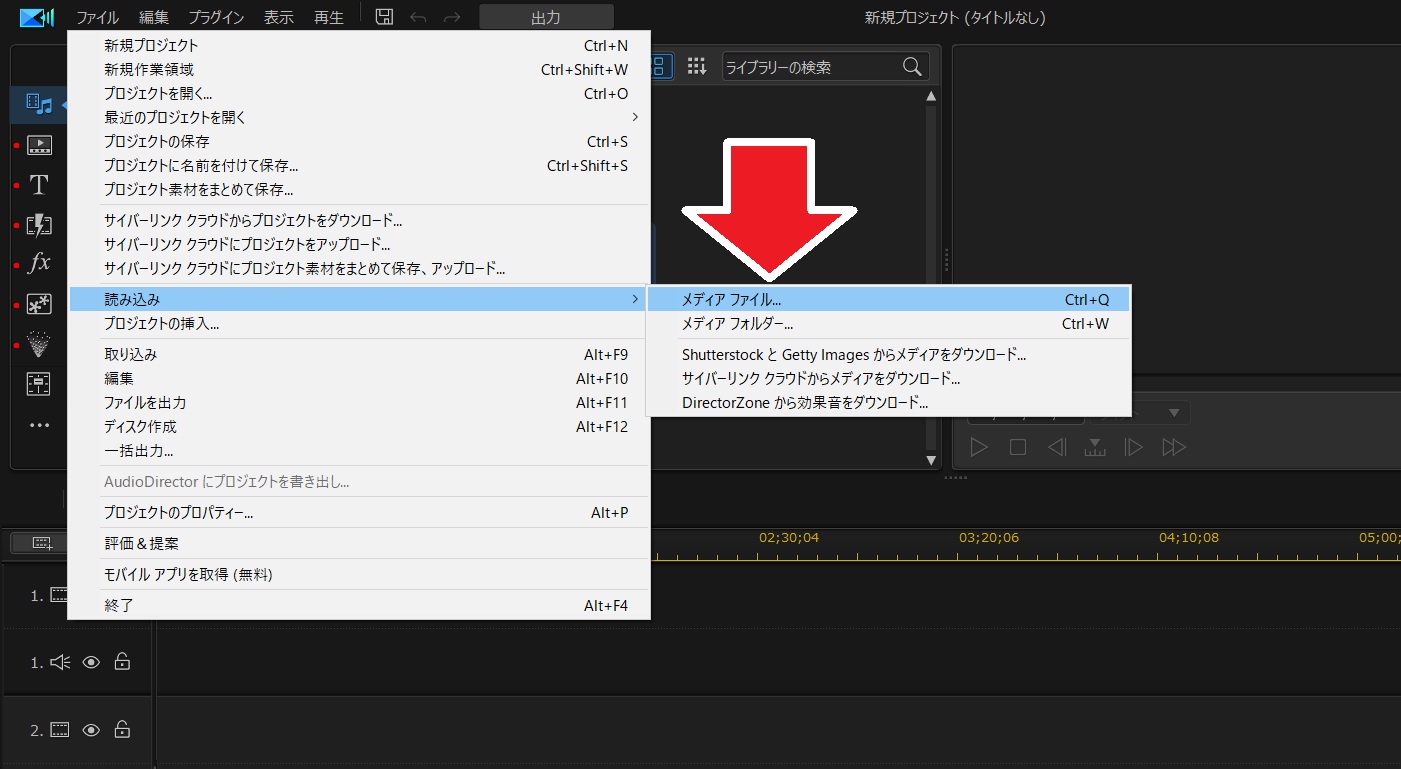
Task: Click the 出力 button in the top bar
Action: (546, 17)
